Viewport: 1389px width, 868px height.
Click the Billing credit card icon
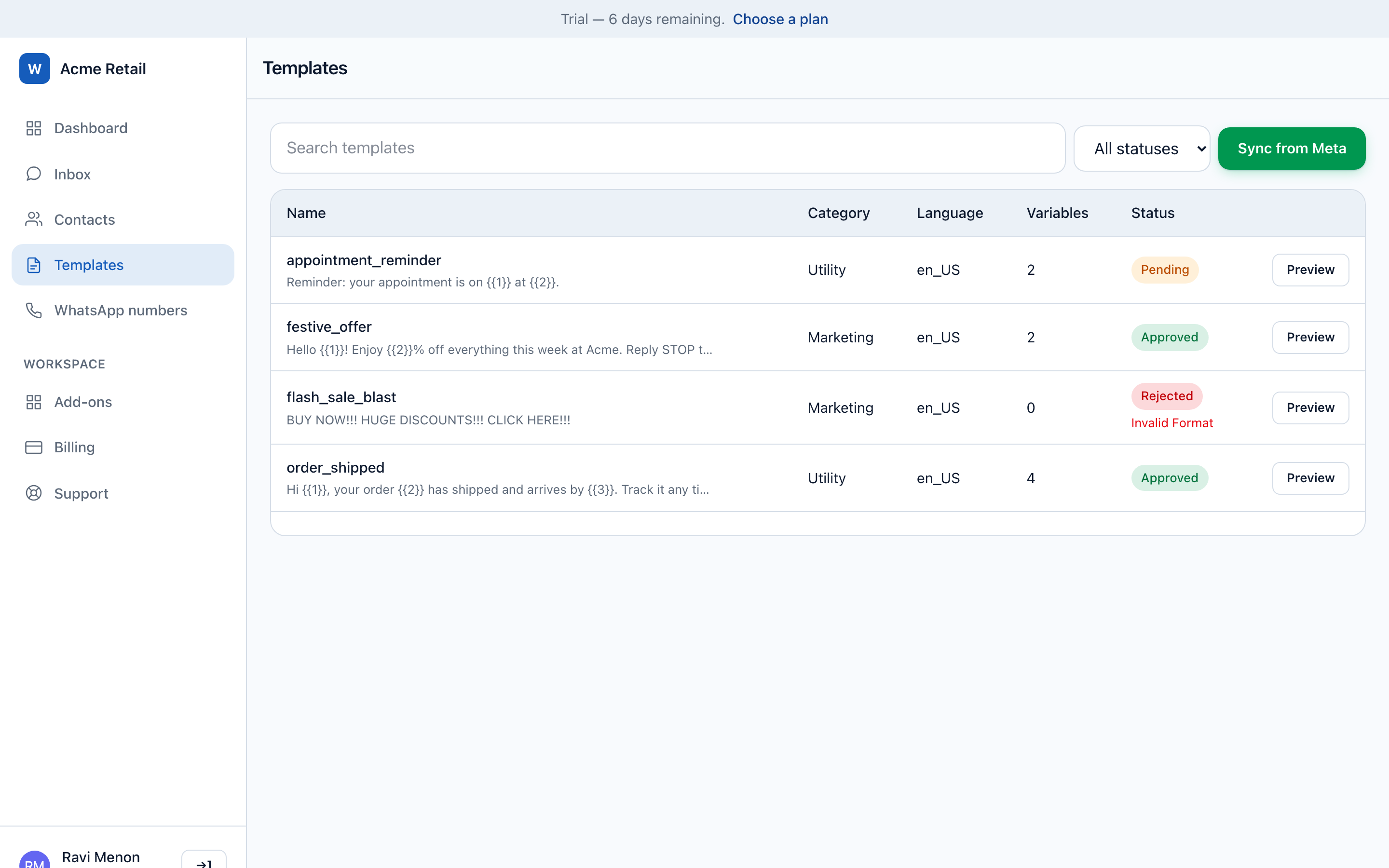coord(34,447)
